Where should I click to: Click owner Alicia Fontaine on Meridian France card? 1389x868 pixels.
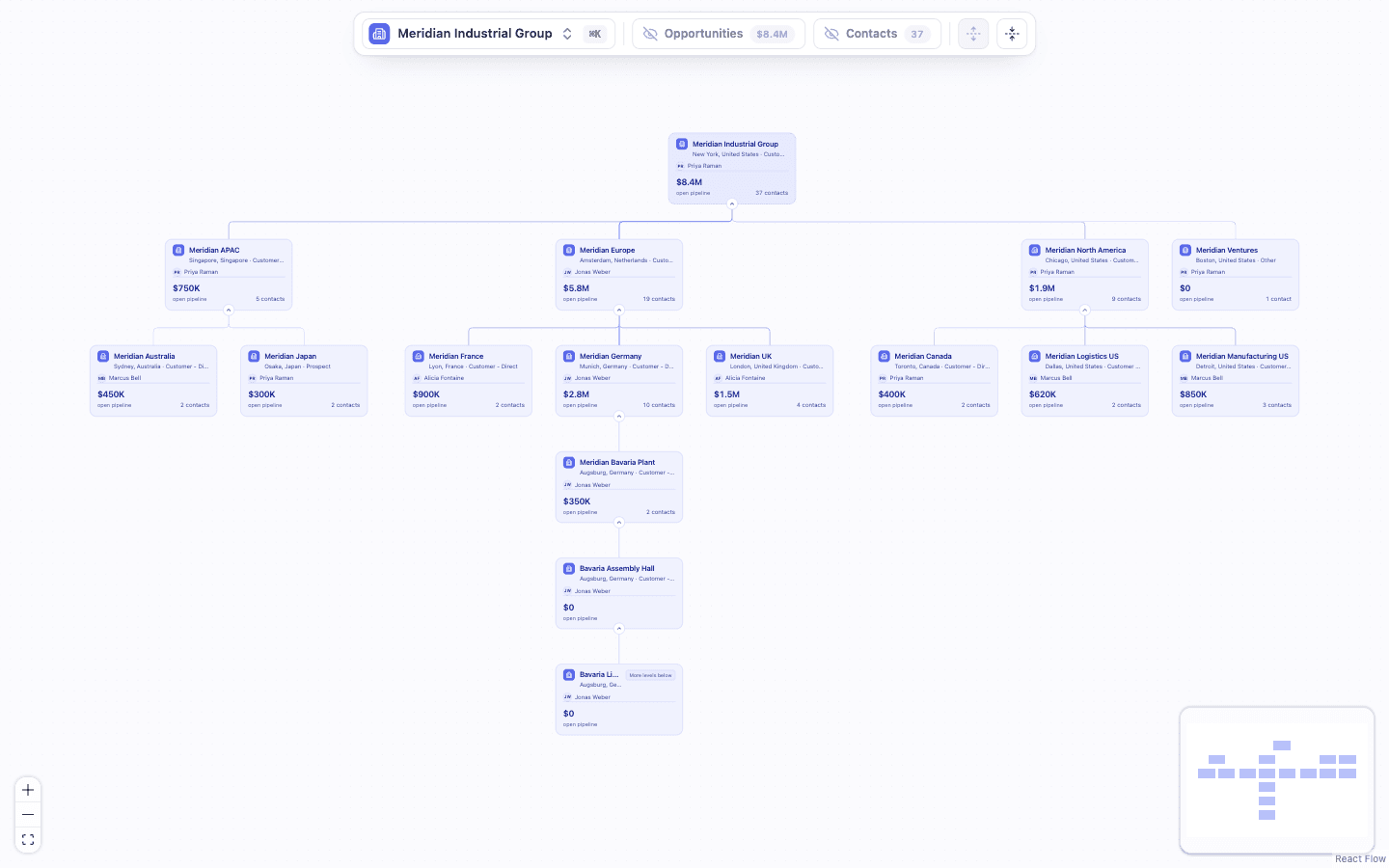click(444, 378)
